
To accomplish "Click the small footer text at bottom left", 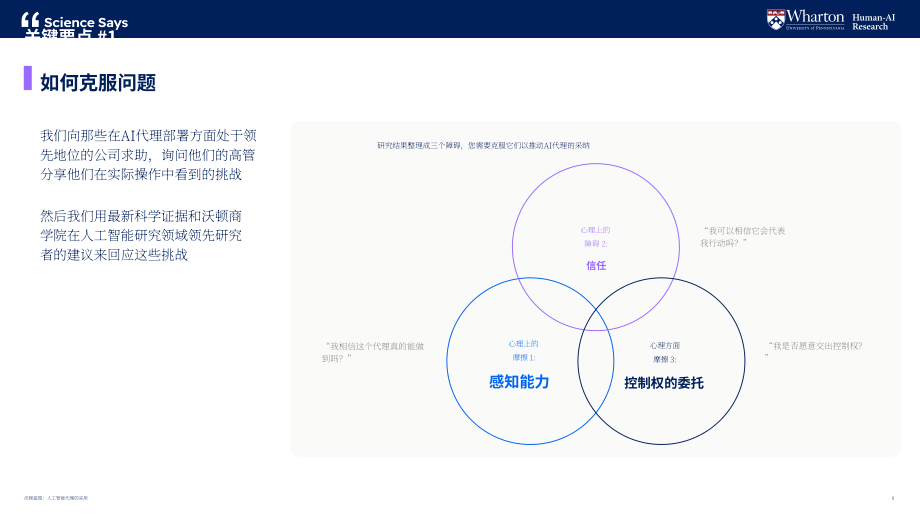I will (56, 498).
